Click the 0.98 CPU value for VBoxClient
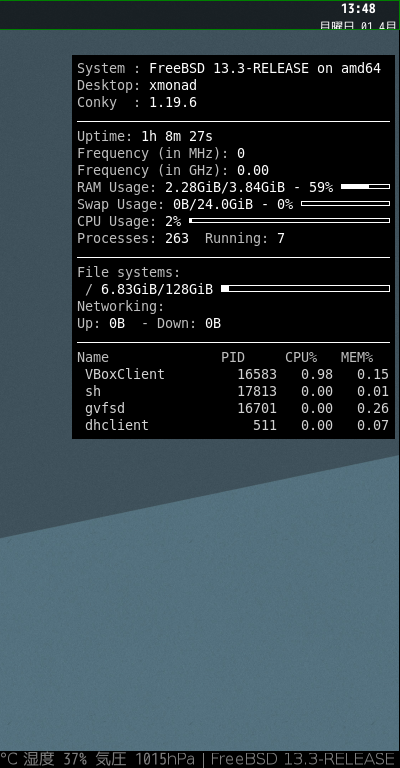The image size is (400, 768). [317, 375]
